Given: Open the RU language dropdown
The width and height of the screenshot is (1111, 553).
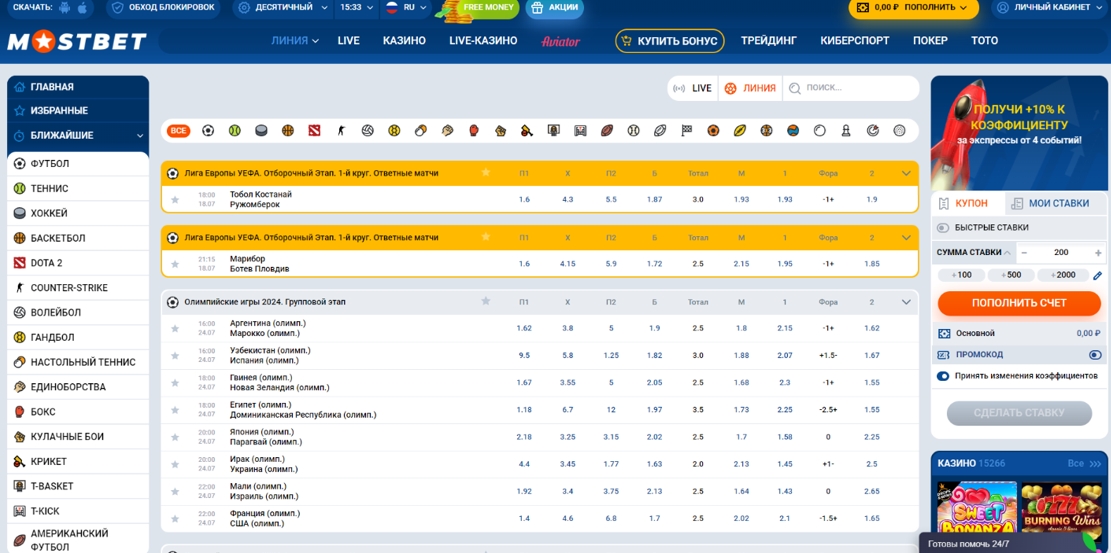Looking at the screenshot, I should tap(406, 8).
